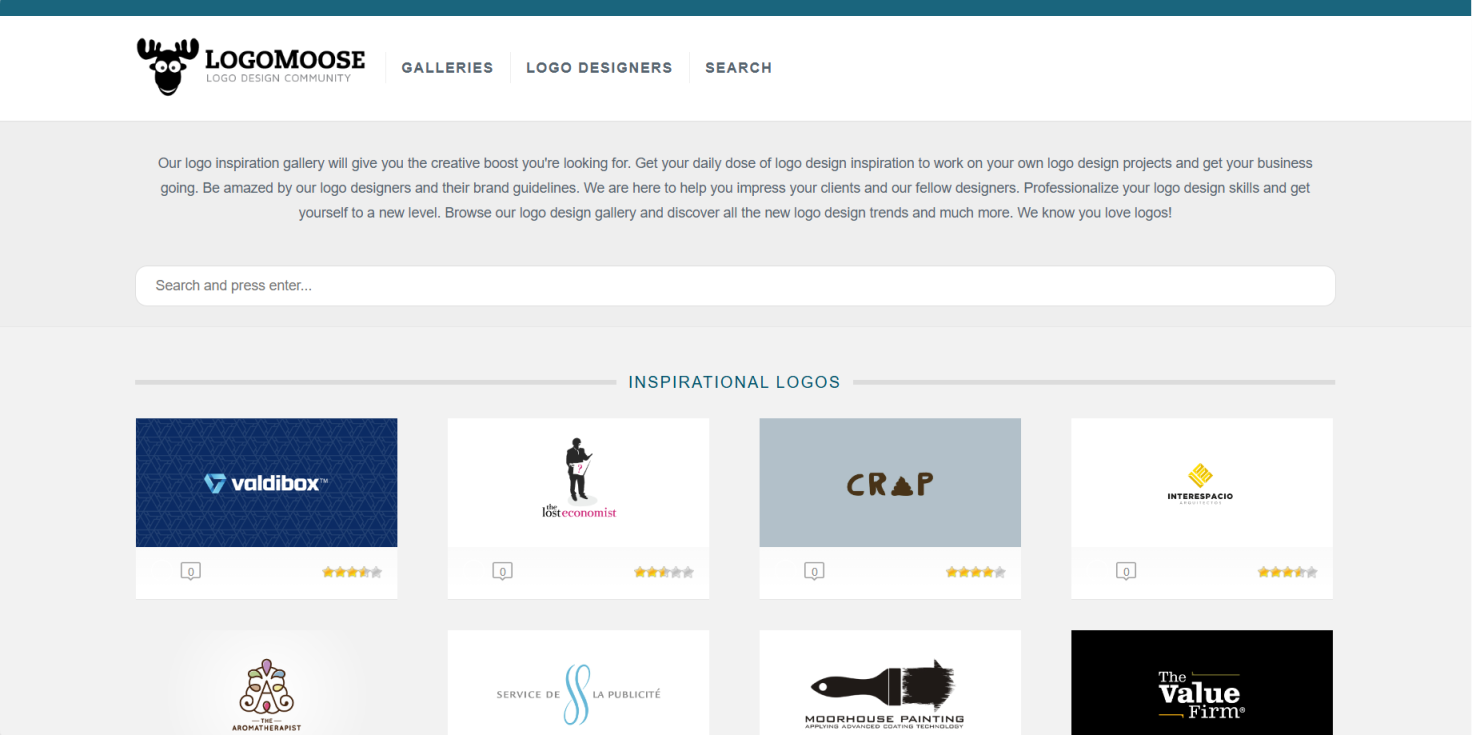
Task: Focus the 'Search and press enter' field
Action: tap(735, 286)
